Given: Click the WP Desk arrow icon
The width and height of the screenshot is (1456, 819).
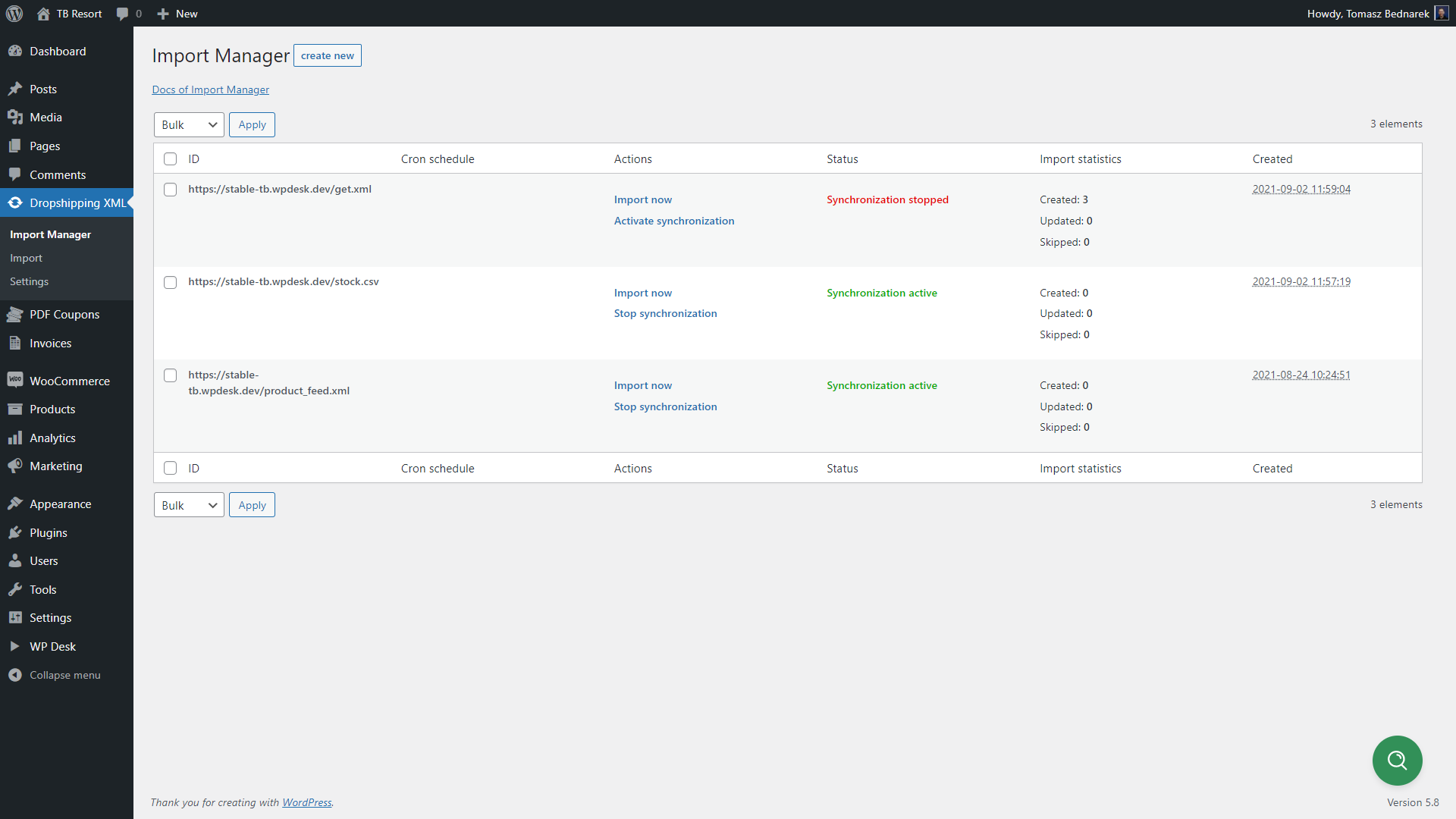Looking at the screenshot, I should click(x=15, y=646).
